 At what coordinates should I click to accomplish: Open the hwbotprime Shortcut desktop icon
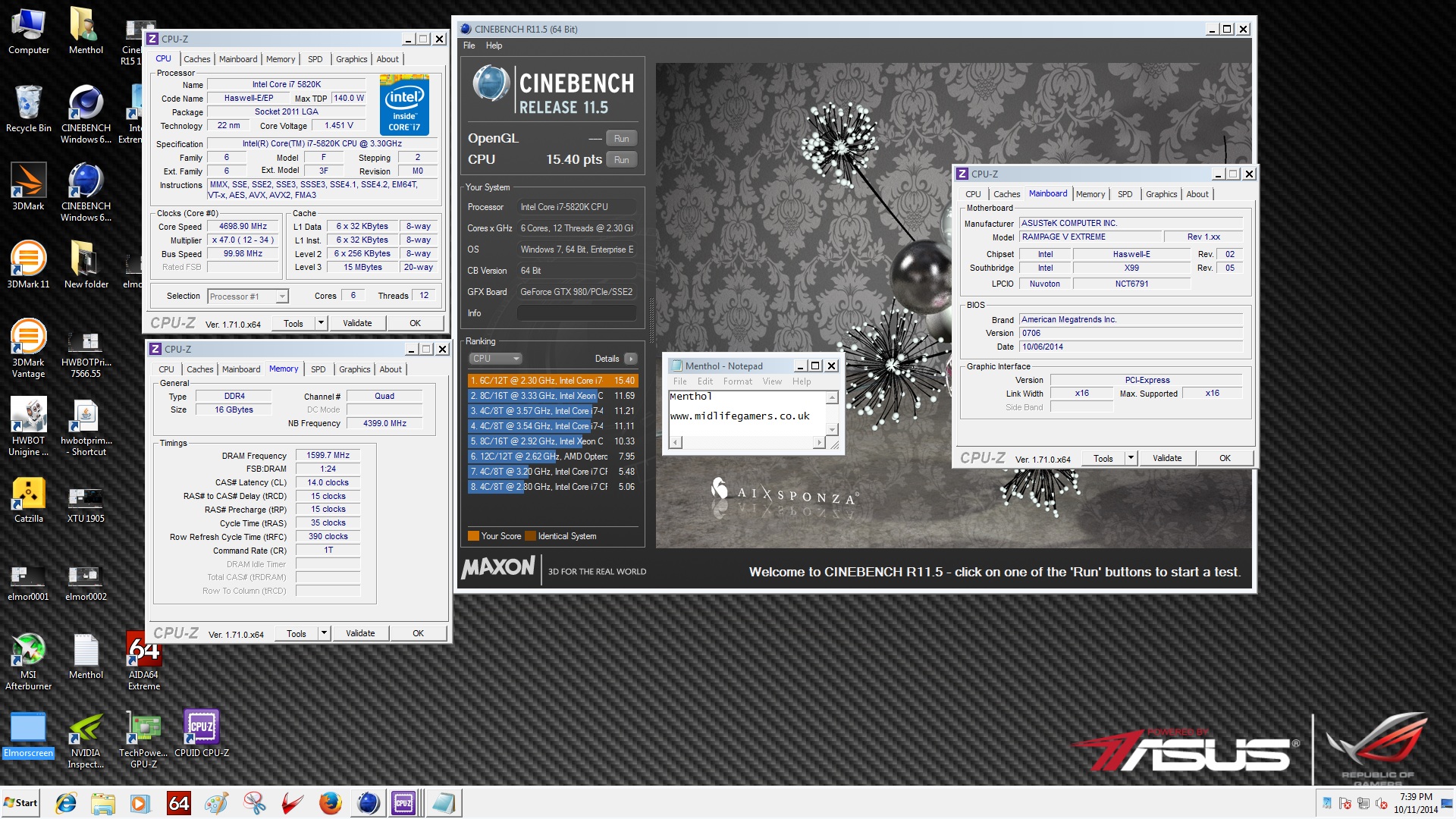click(x=86, y=427)
